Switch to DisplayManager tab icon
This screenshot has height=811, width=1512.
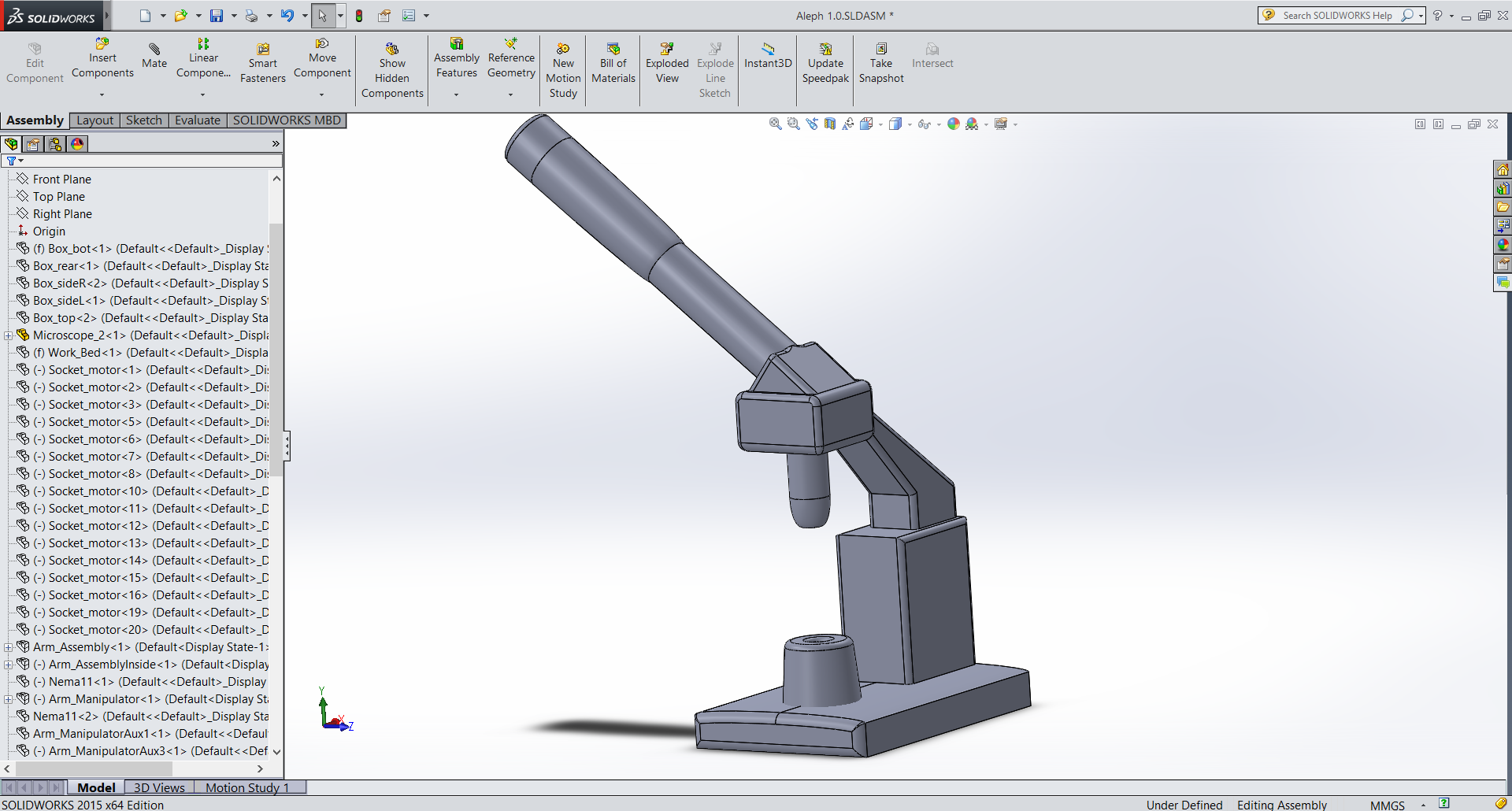77,144
